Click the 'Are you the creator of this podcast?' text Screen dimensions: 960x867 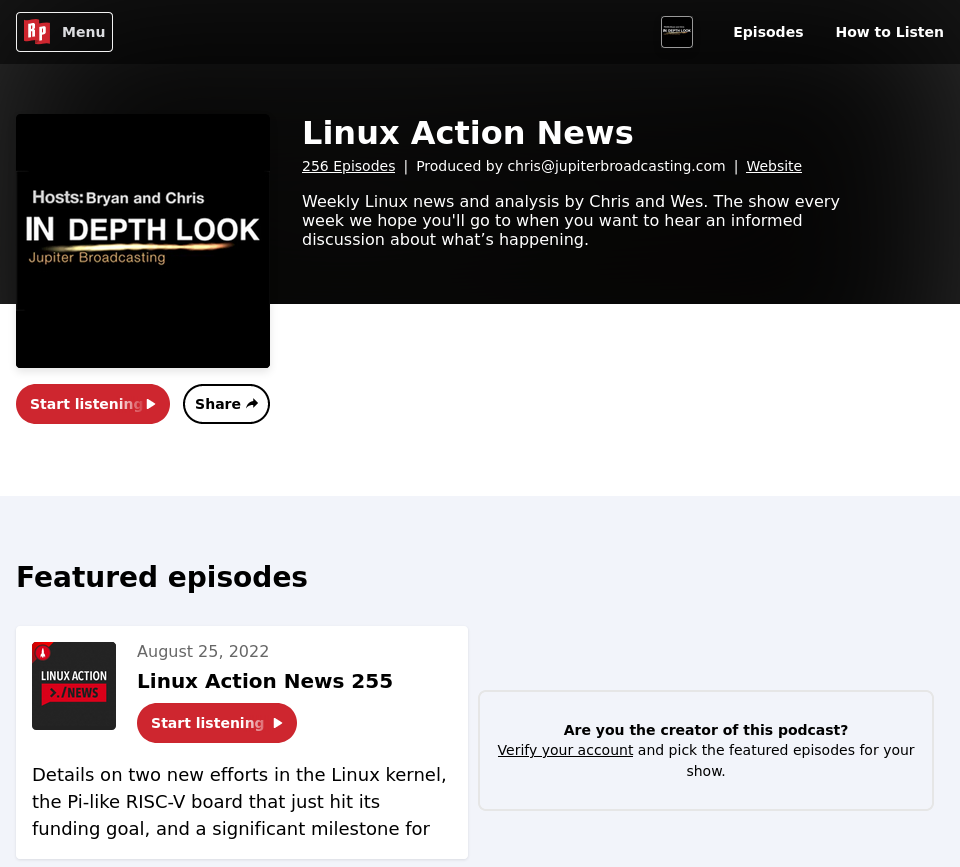point(705,730)
